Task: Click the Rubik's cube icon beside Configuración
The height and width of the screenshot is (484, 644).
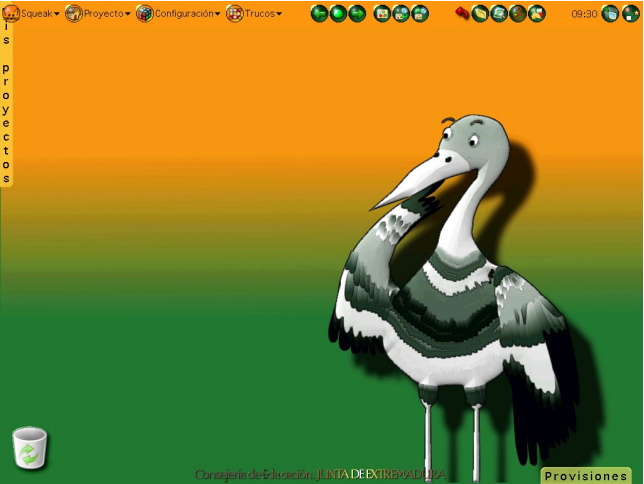Action: click(144, 13)
